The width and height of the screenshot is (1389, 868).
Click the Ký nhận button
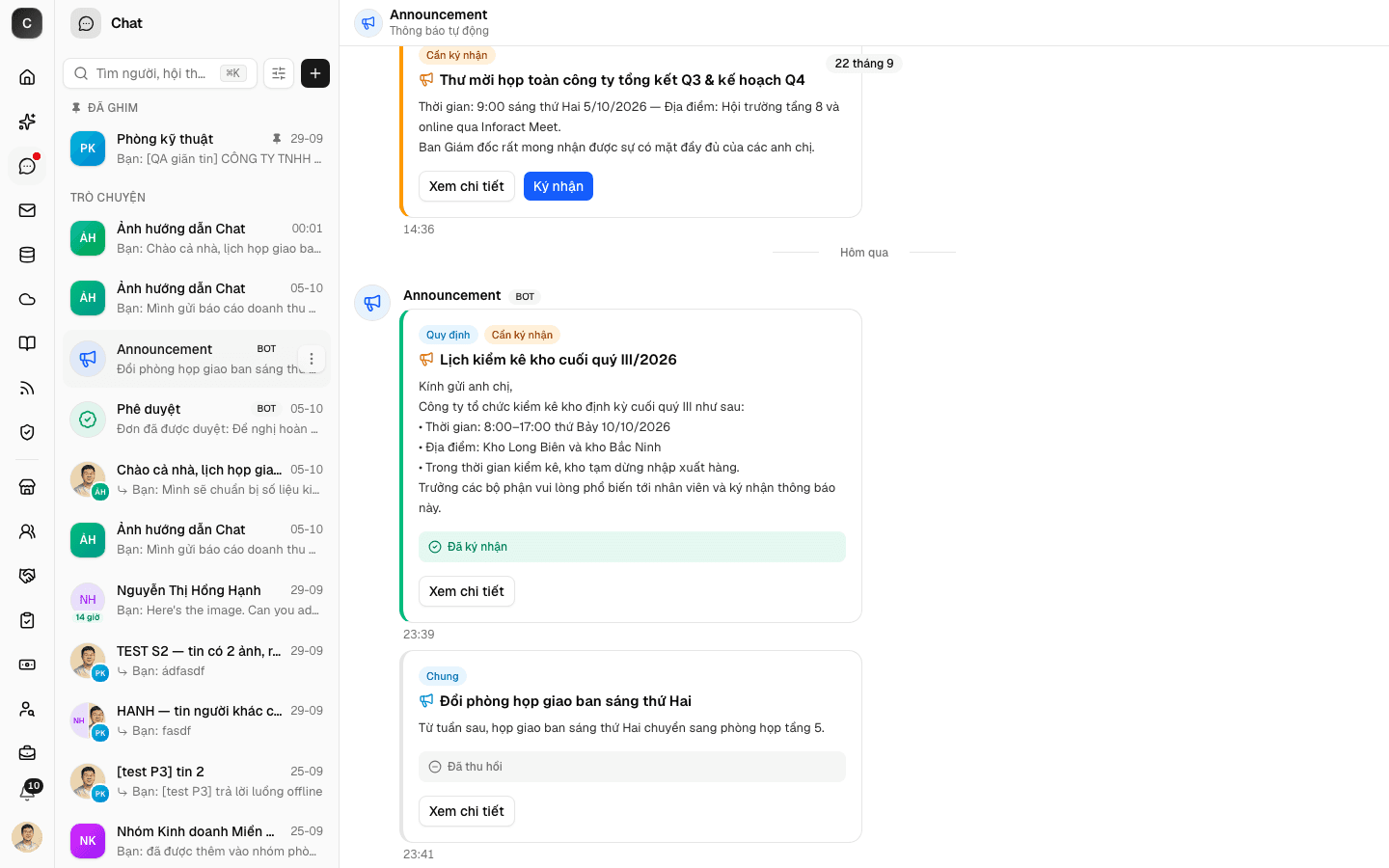tap(558, 186)
